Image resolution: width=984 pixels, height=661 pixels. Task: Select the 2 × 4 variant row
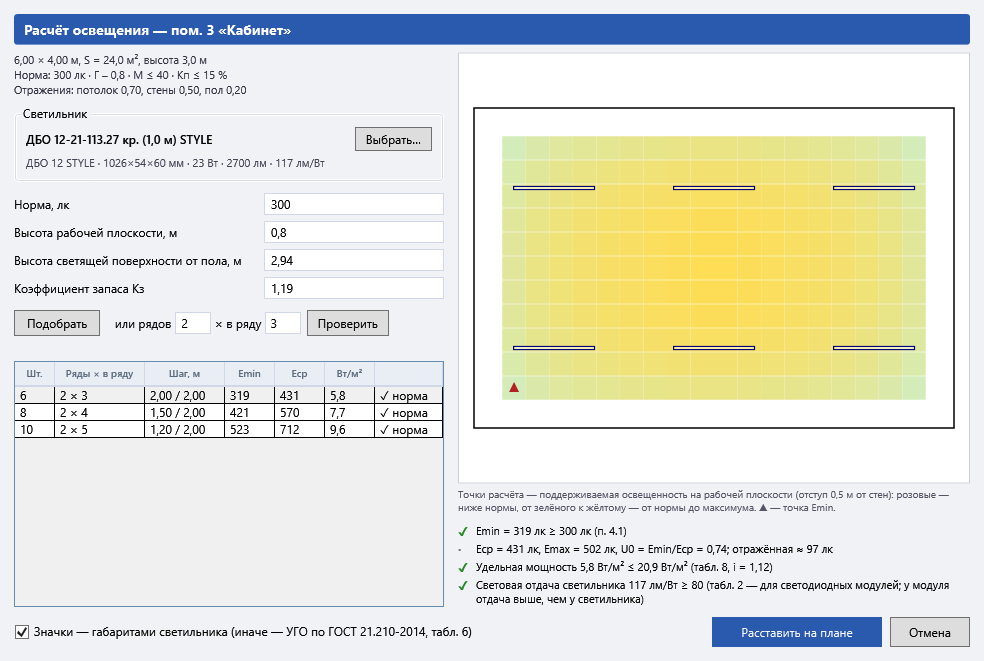pyautogui.click(x=228, y=412)
